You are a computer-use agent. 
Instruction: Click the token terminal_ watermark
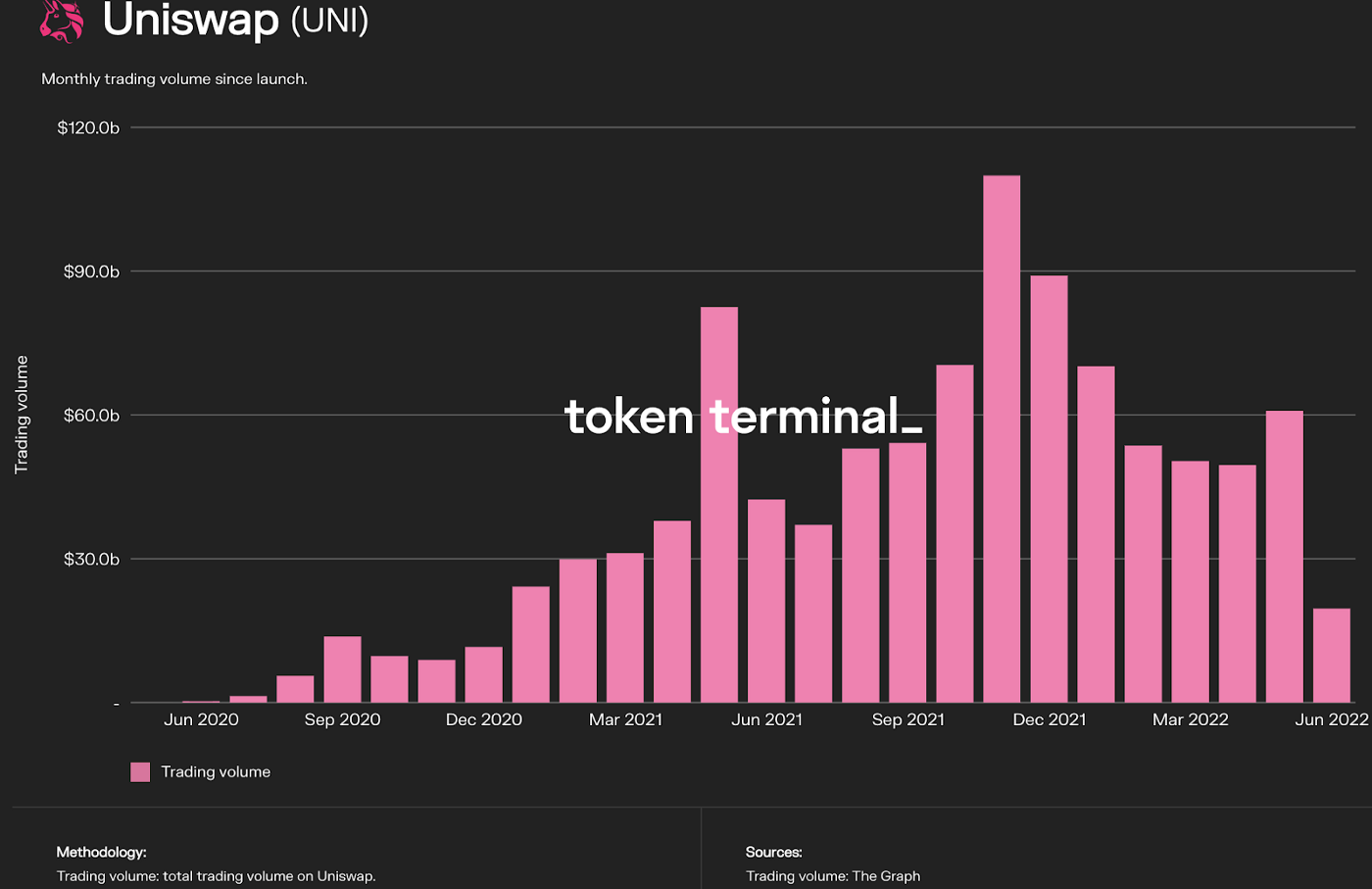pos(743,417)
